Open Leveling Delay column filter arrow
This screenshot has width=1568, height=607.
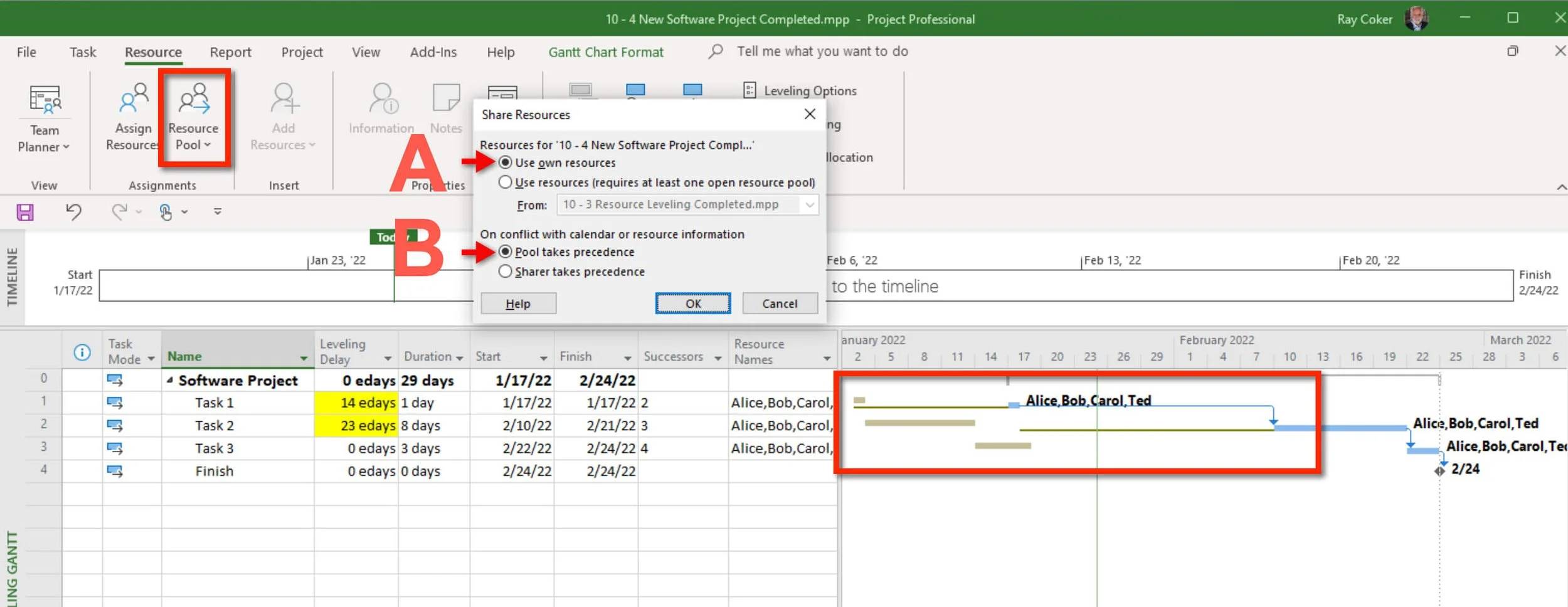click(x=388, y=359)
